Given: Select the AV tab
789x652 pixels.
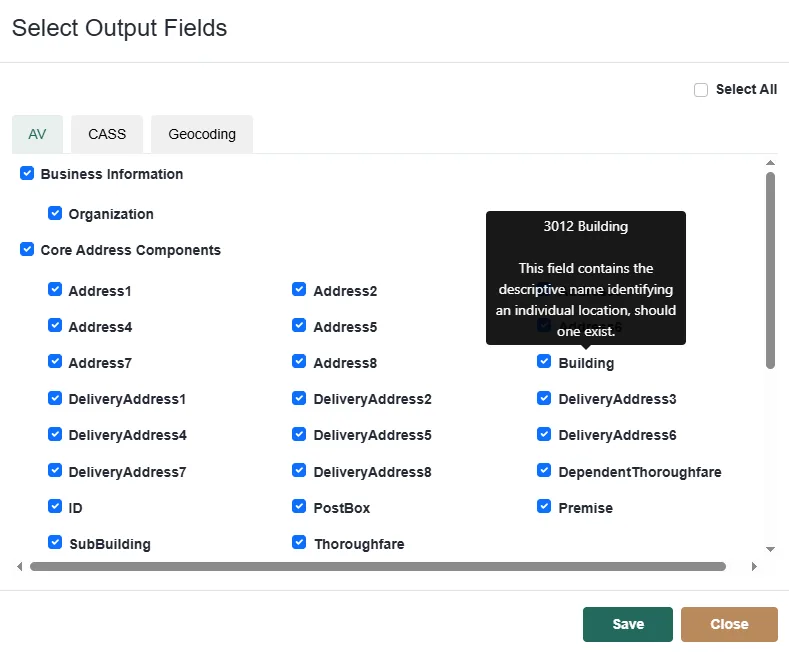Looking at the screenshot, I should (x=37, y=134).
